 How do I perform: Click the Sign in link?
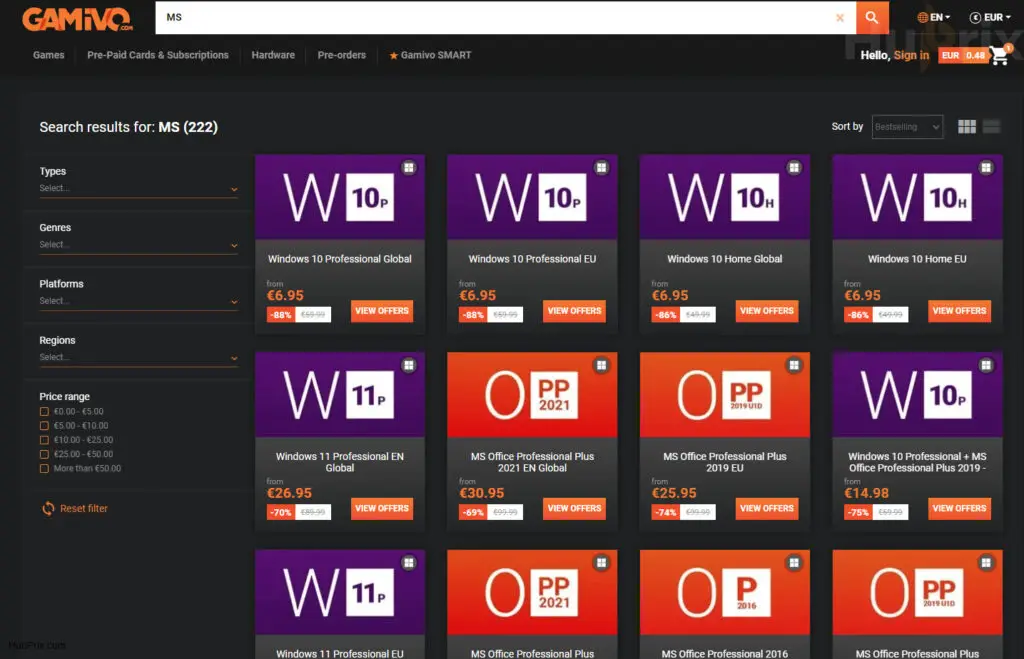tap(911, 56)
